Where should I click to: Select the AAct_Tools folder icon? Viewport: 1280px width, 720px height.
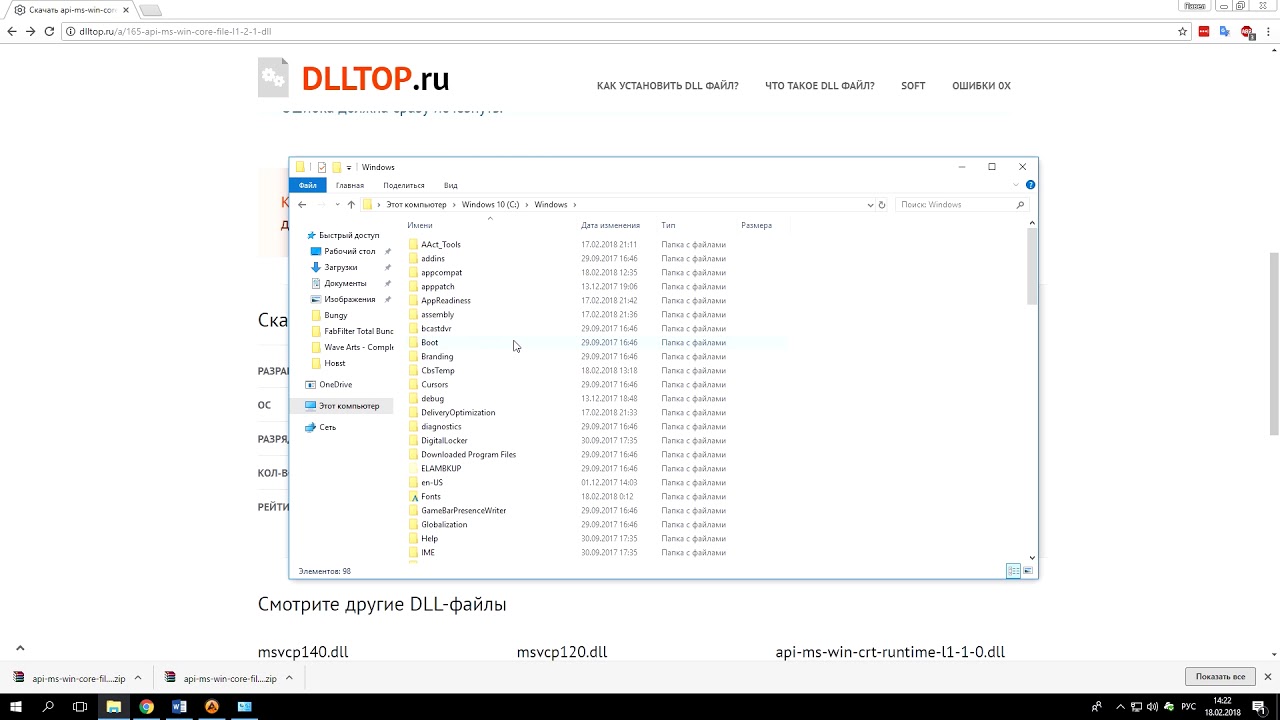(x=414, y=244)
